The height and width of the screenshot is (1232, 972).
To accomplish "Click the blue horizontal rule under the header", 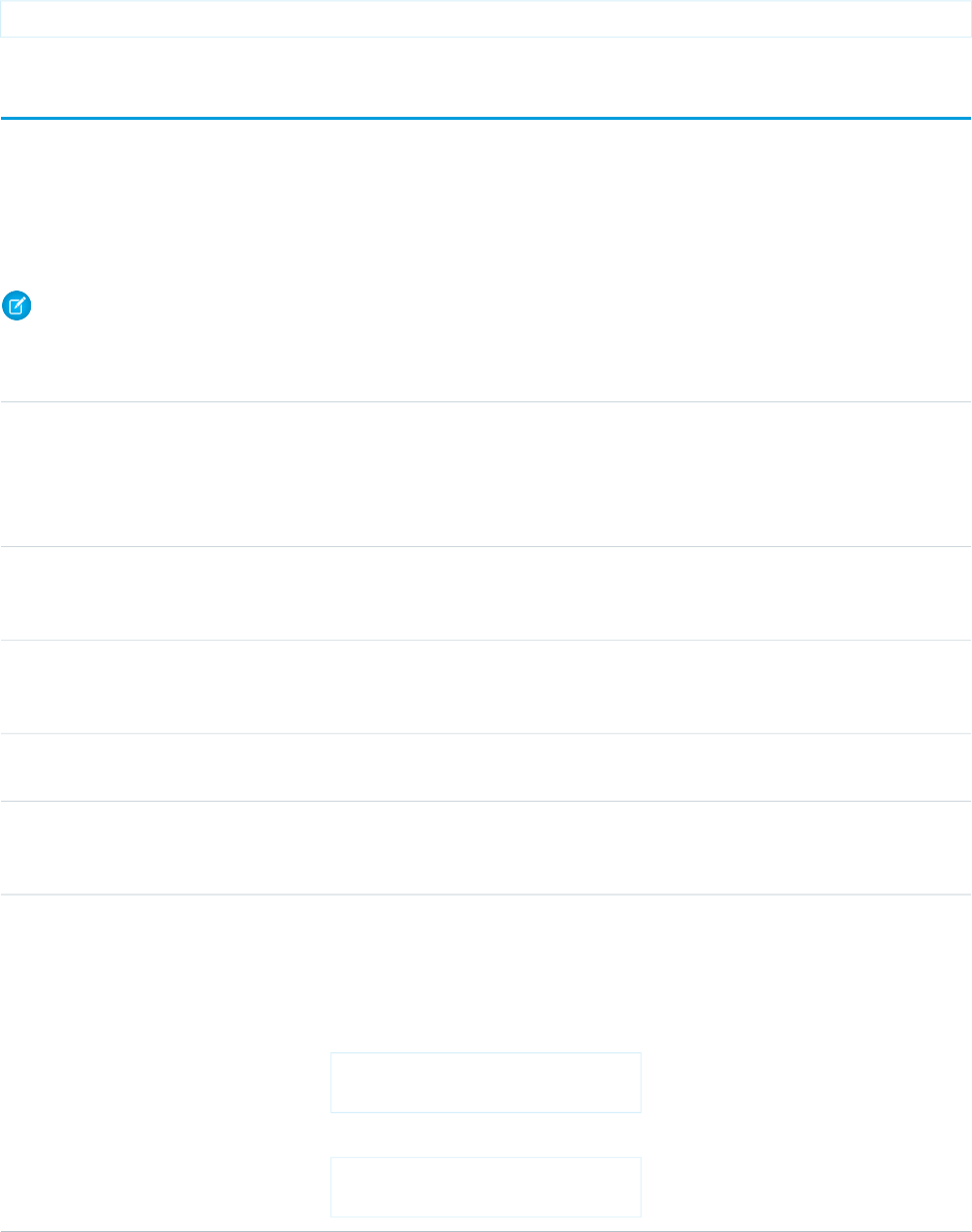I will point(485,118).
